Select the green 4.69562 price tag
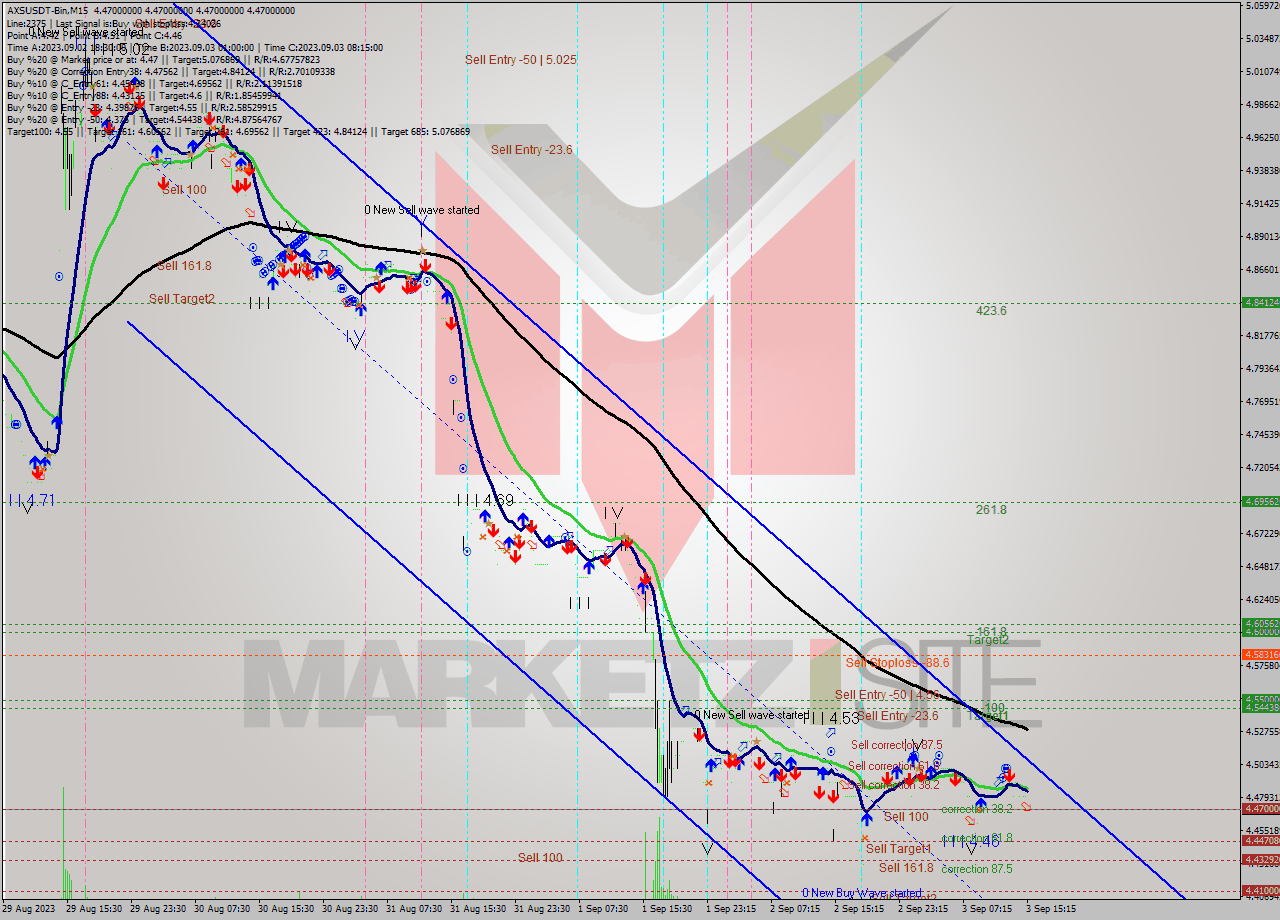The width and height of the screenshot is (1280, 920). point(1260,502)
